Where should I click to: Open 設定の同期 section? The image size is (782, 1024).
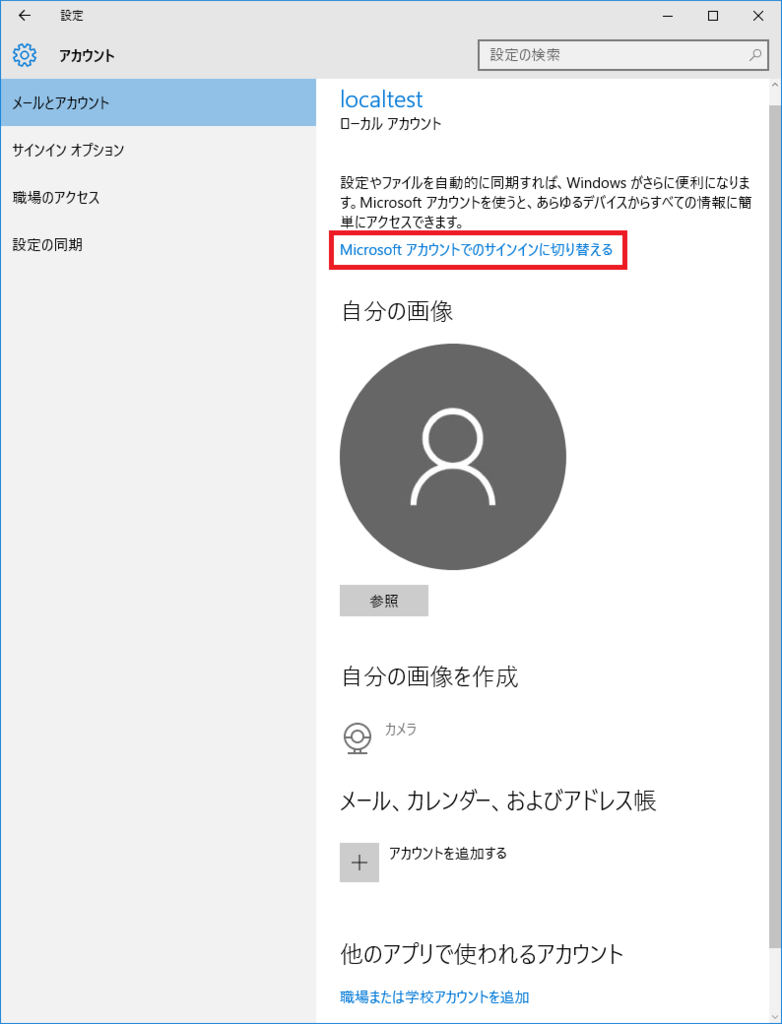click(x=158, y=245)
